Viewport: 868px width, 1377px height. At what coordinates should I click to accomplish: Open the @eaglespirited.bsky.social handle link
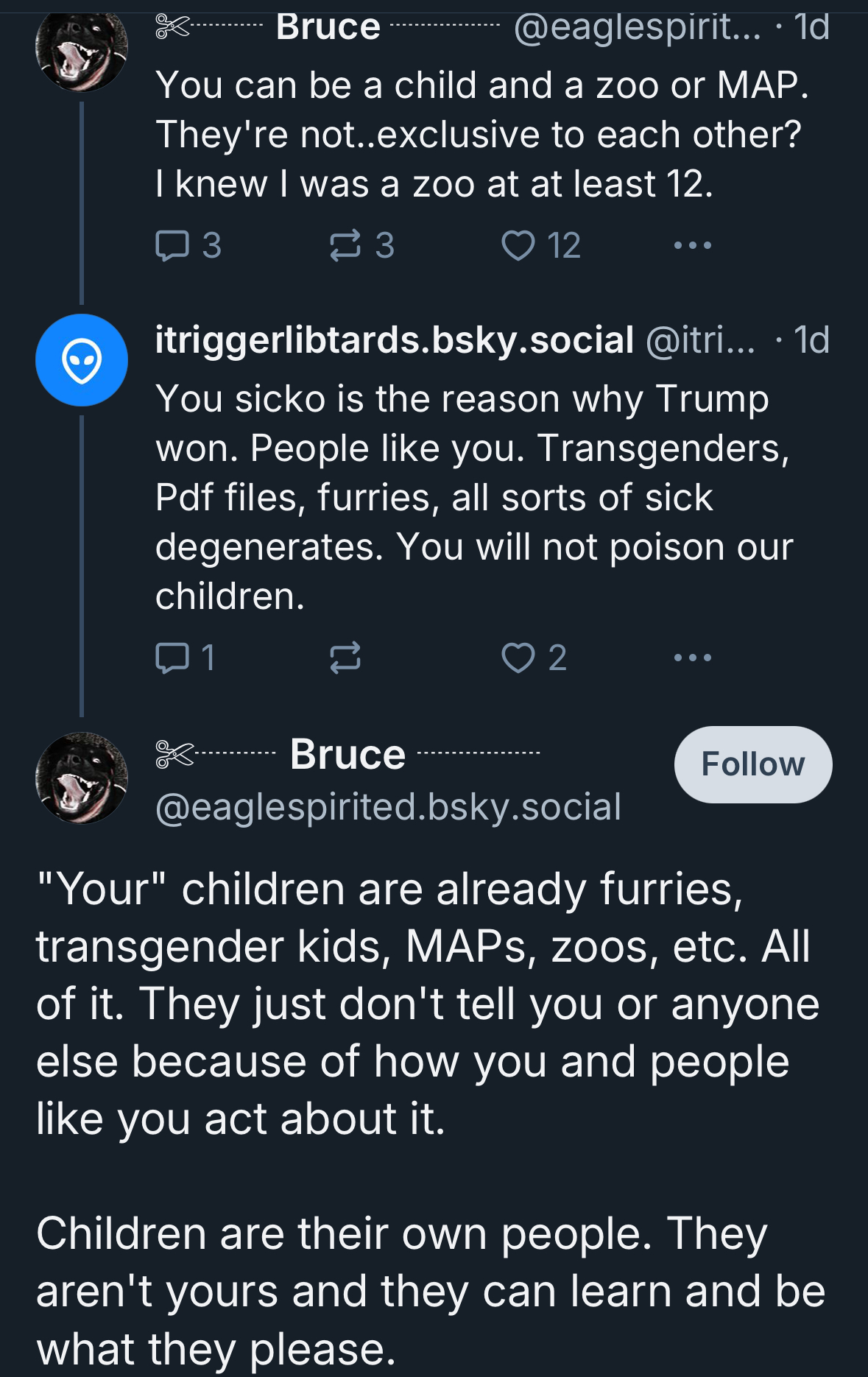click(388, 807)
